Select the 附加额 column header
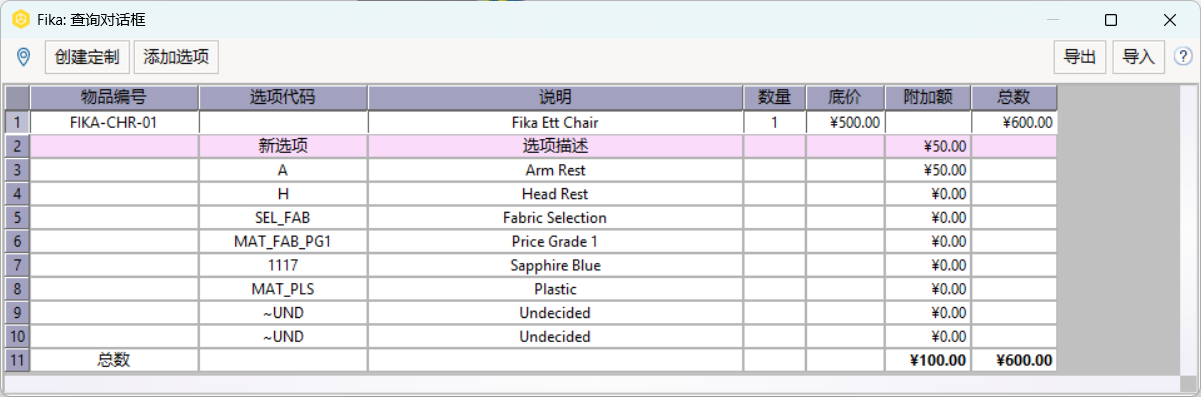Screen dimensions: 1201x397 click(x=927, y=97)
